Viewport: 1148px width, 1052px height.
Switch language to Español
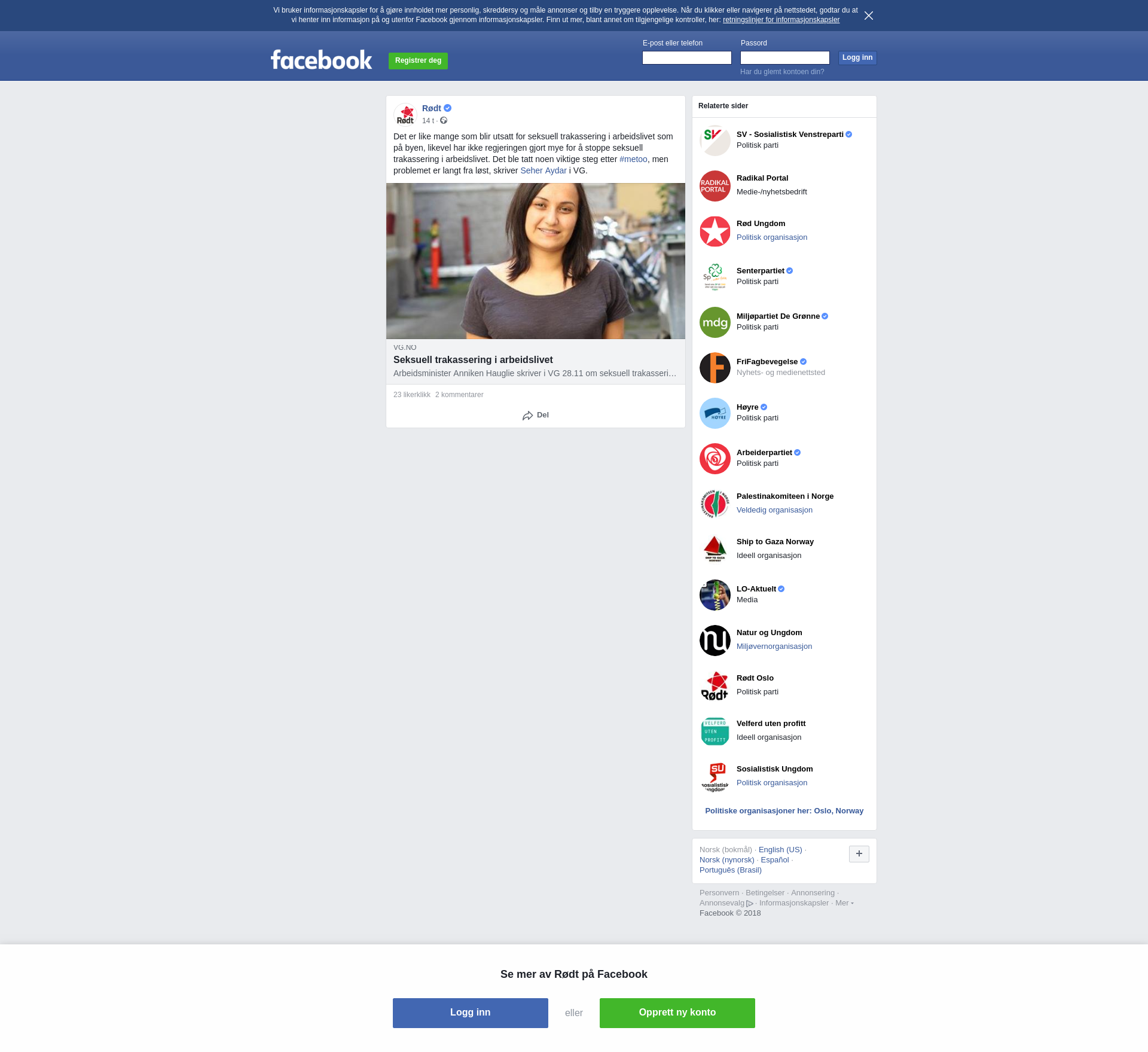pyautogui.click(x=775, y=860)
